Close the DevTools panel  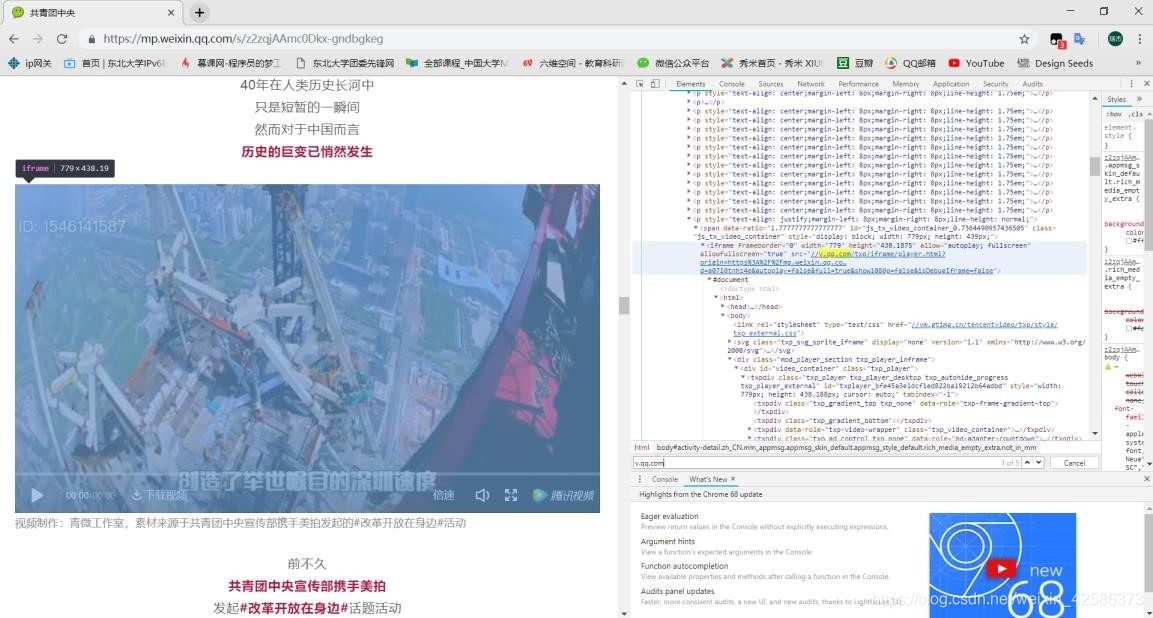tap(1146, 84)
